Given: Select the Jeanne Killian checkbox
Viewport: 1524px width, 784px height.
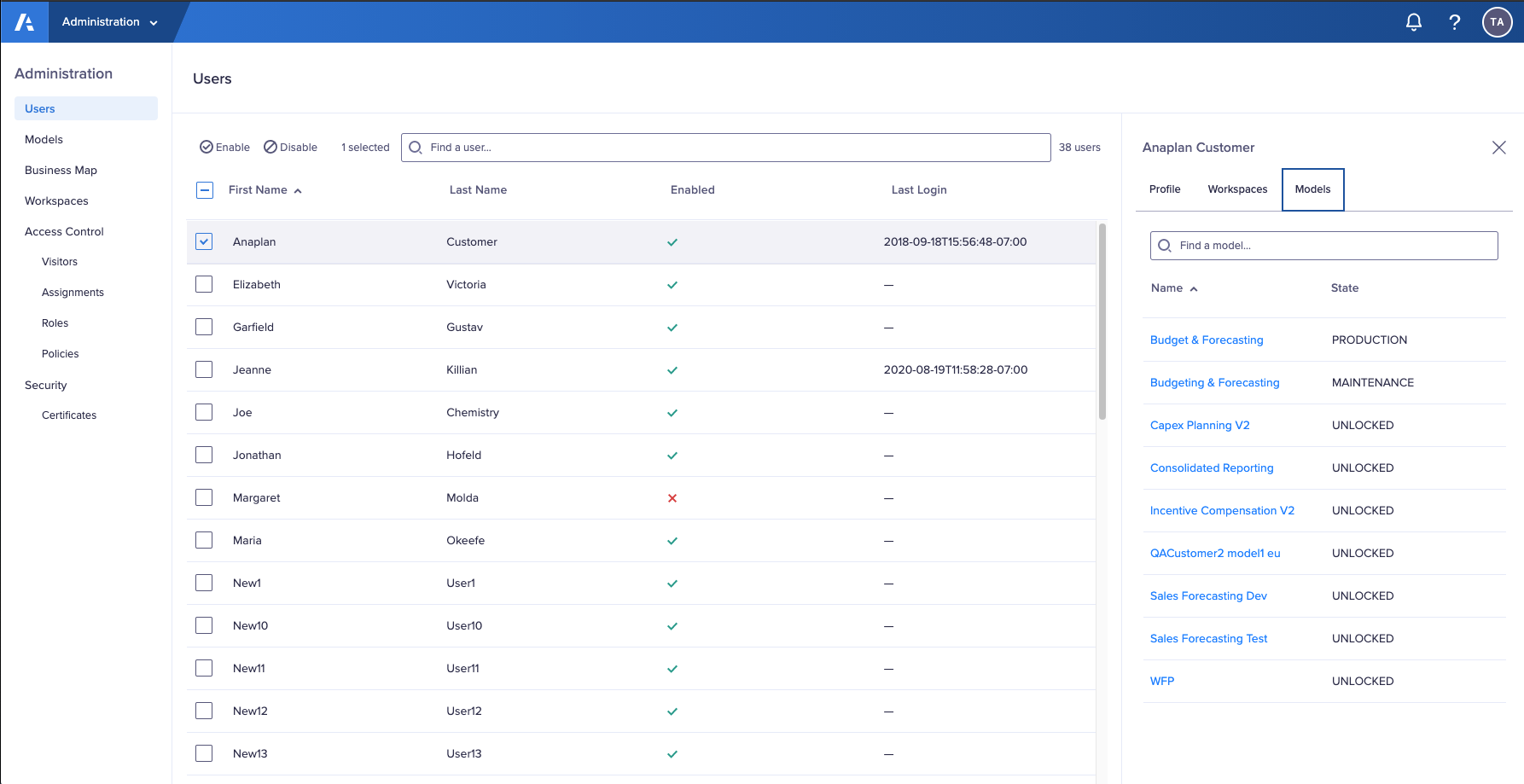Looking at the screenshot, I should [x=204, y=369].
